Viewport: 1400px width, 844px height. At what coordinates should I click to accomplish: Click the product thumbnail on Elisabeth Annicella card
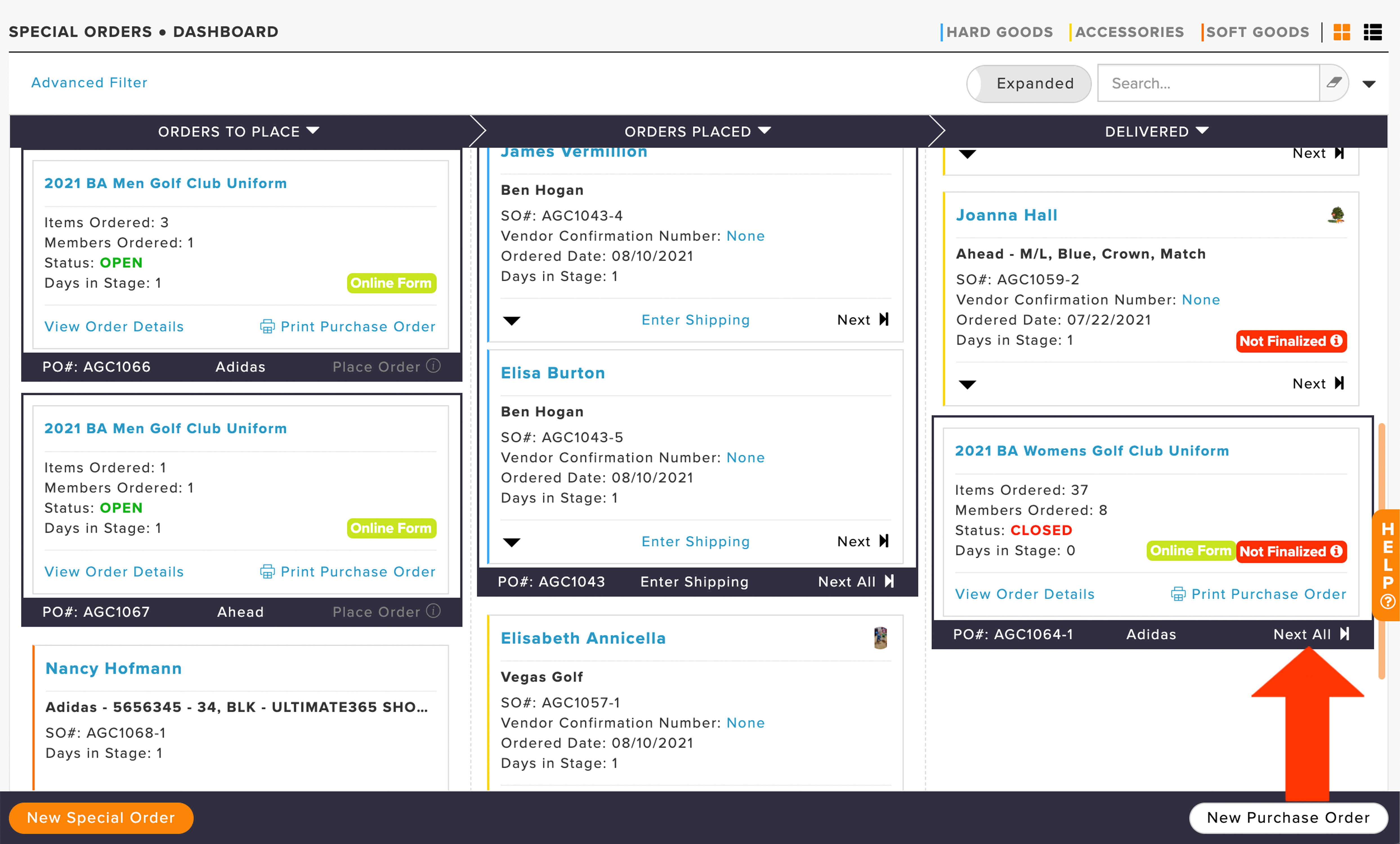click(881, 638)
